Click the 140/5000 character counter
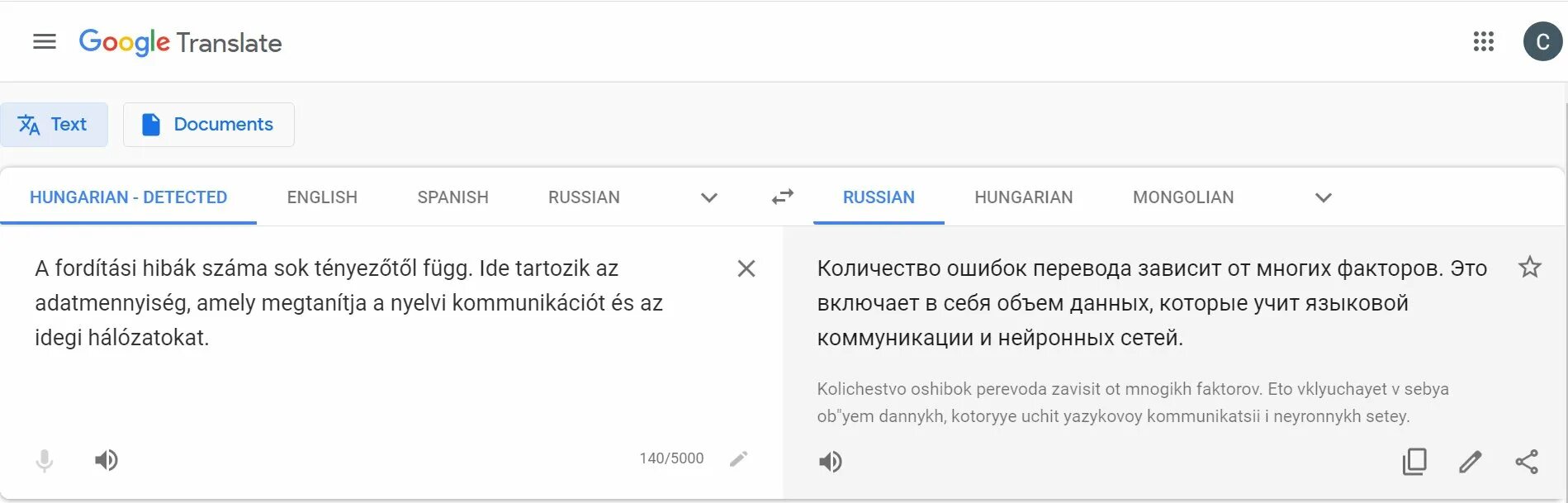Image resolution: width=1568 pixels, height=503 pixels. click(x=671, y=458)
